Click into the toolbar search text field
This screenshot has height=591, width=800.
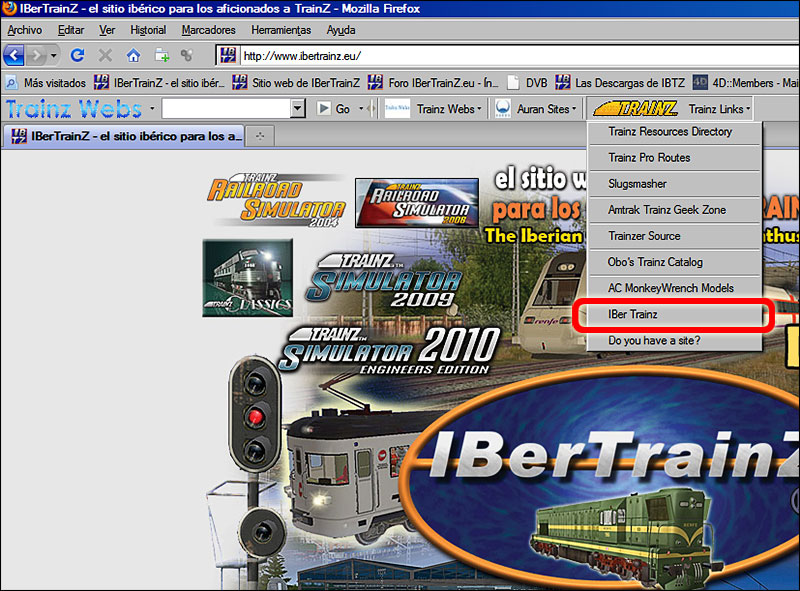(226, 108)
